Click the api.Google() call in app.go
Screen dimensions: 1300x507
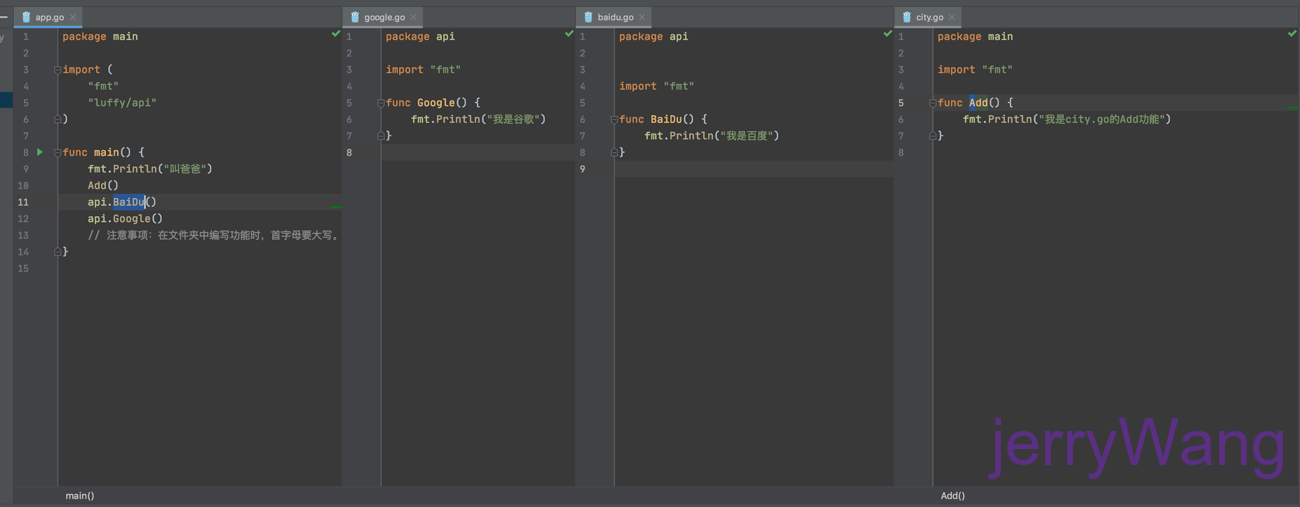tap(125, 219)
